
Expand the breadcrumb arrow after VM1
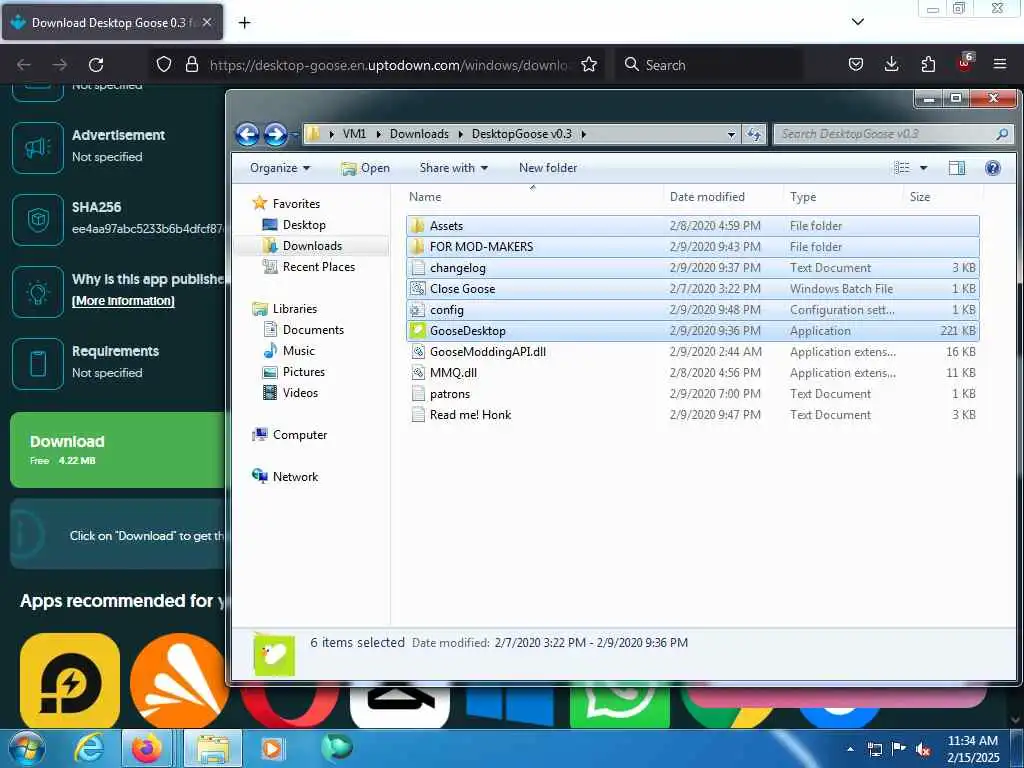pyautogui.click(x=378, y=135)
